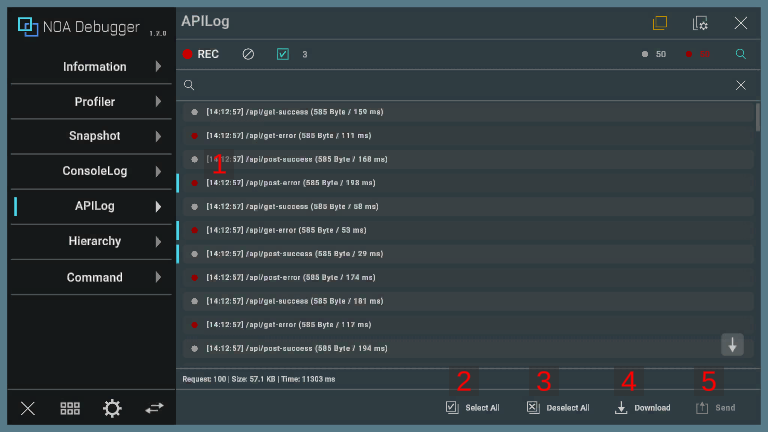Select the get-success 58 ms log entry

coord(468,207)
